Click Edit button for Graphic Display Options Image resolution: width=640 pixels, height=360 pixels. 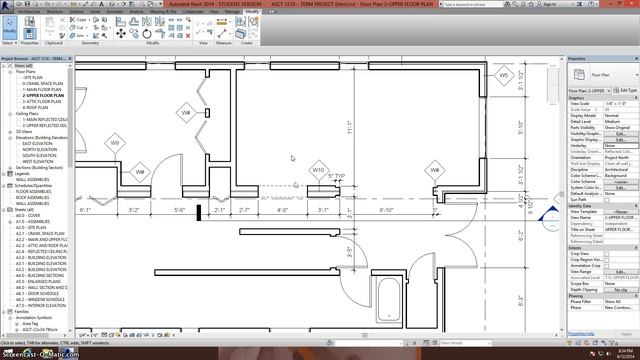tap(621, 140)
